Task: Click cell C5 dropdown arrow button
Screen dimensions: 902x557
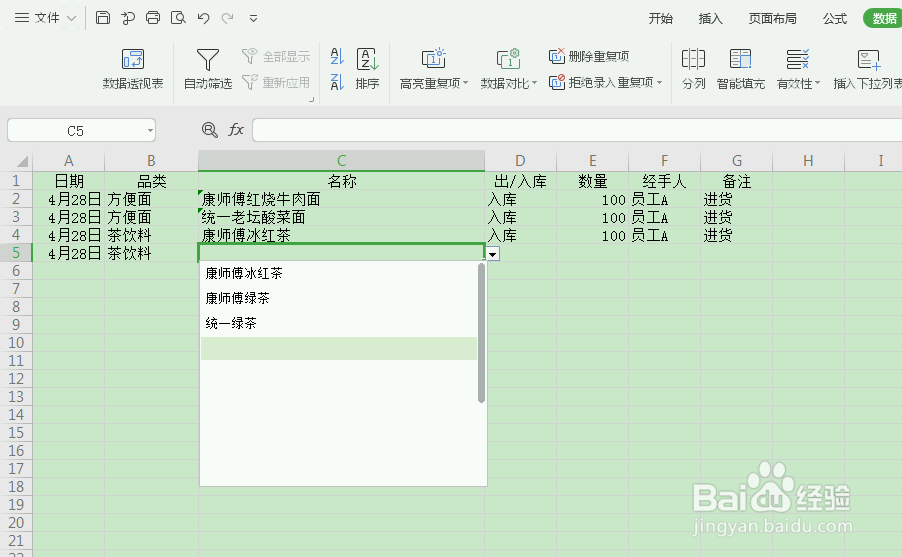Action: click(493, 254)
